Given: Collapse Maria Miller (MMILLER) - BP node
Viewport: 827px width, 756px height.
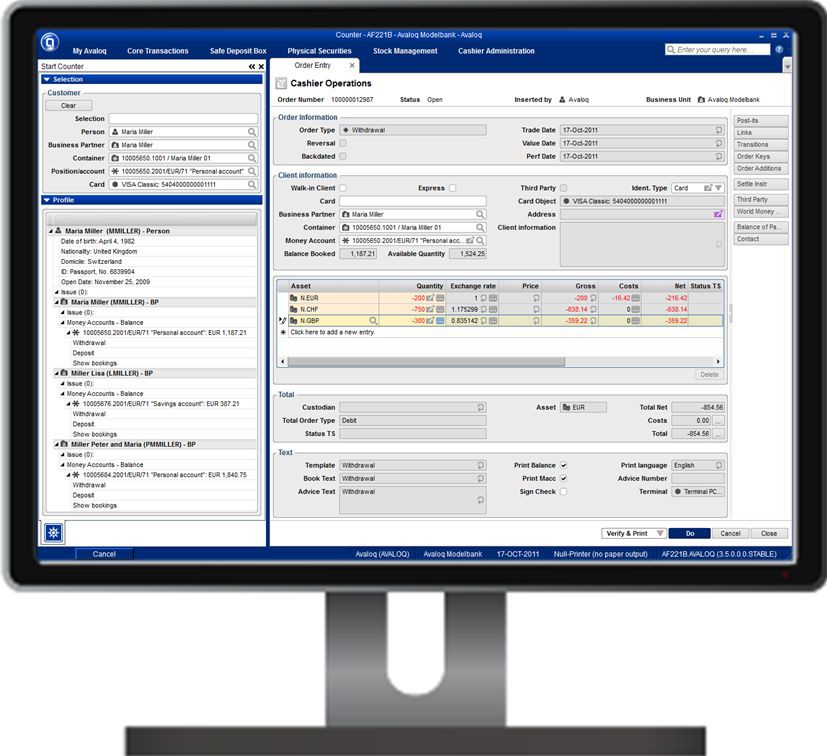Looking at the screenshot, I should coord(56,302).
